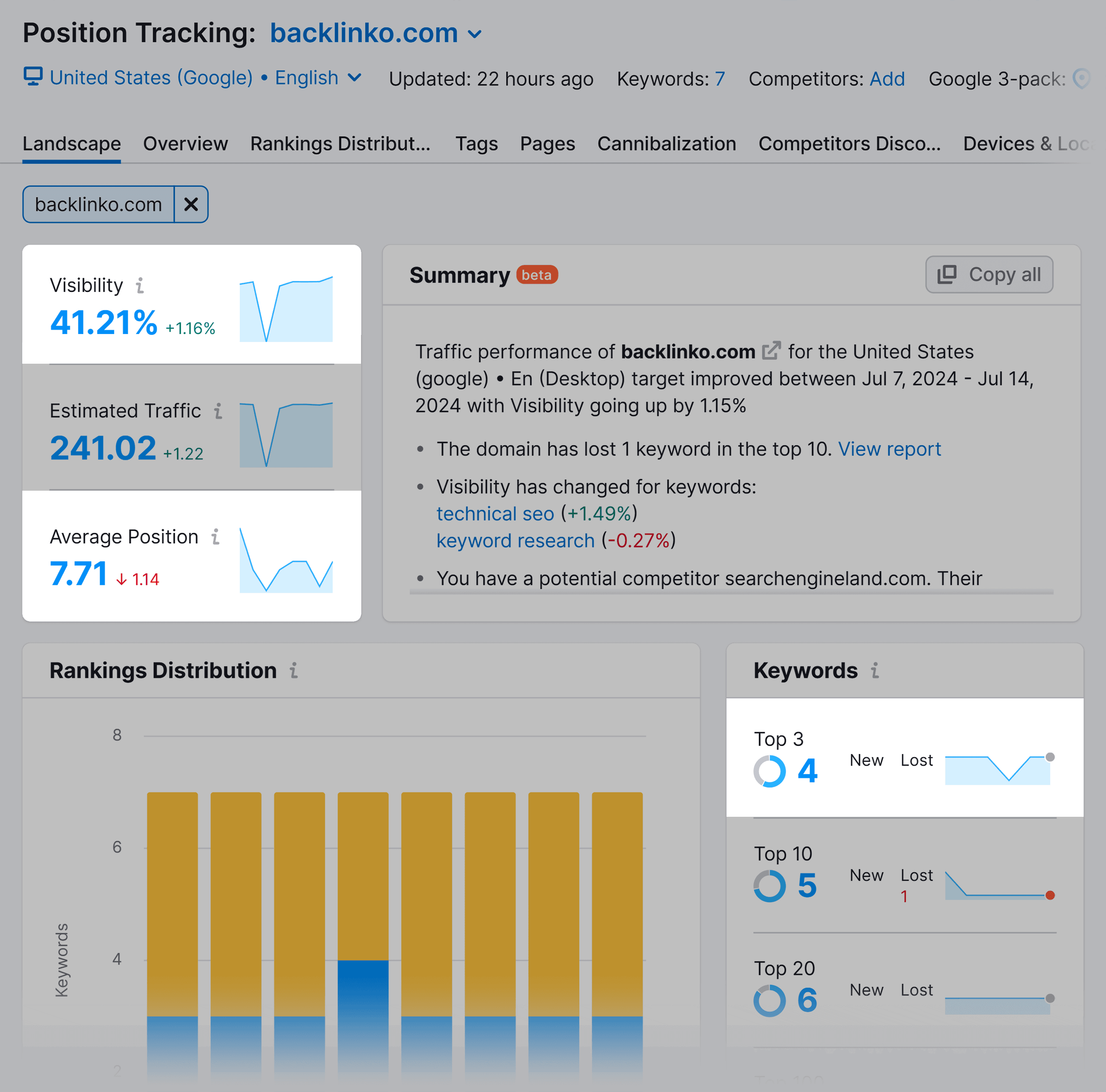Click the View report link
The height and width of the screenshot is (1092, 1106).
pos(889,449)
